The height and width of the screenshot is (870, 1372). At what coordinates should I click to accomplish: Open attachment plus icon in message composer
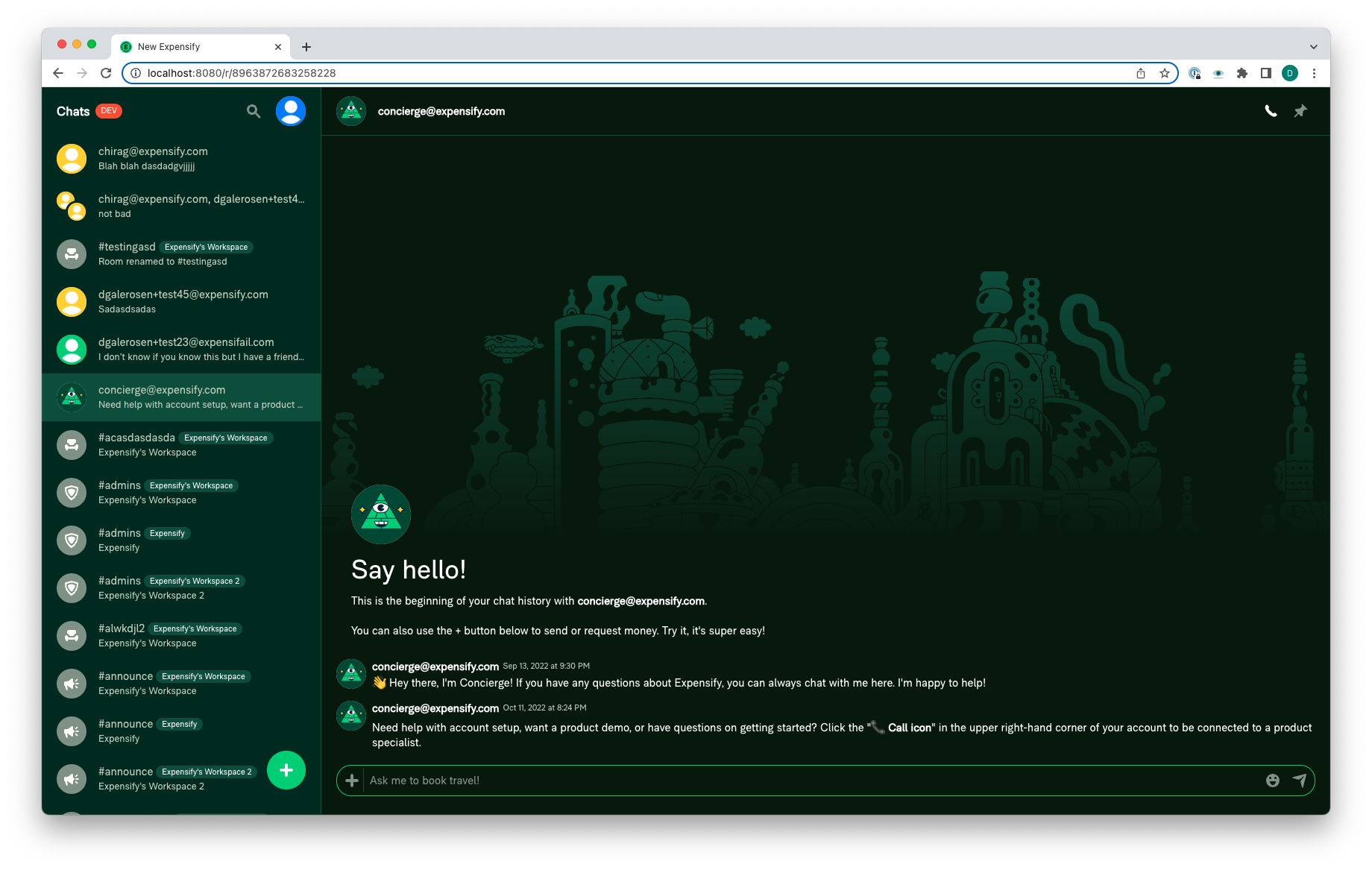352,781
